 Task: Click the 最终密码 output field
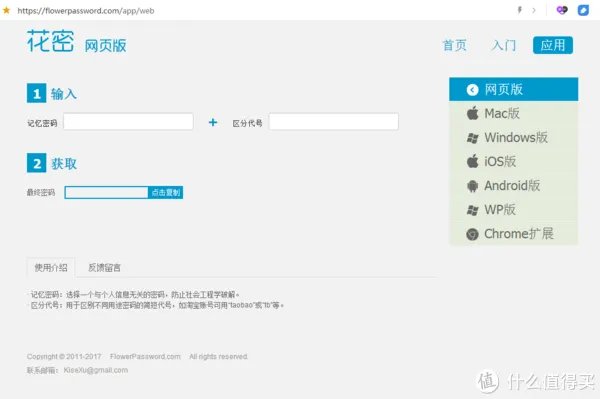106,192
